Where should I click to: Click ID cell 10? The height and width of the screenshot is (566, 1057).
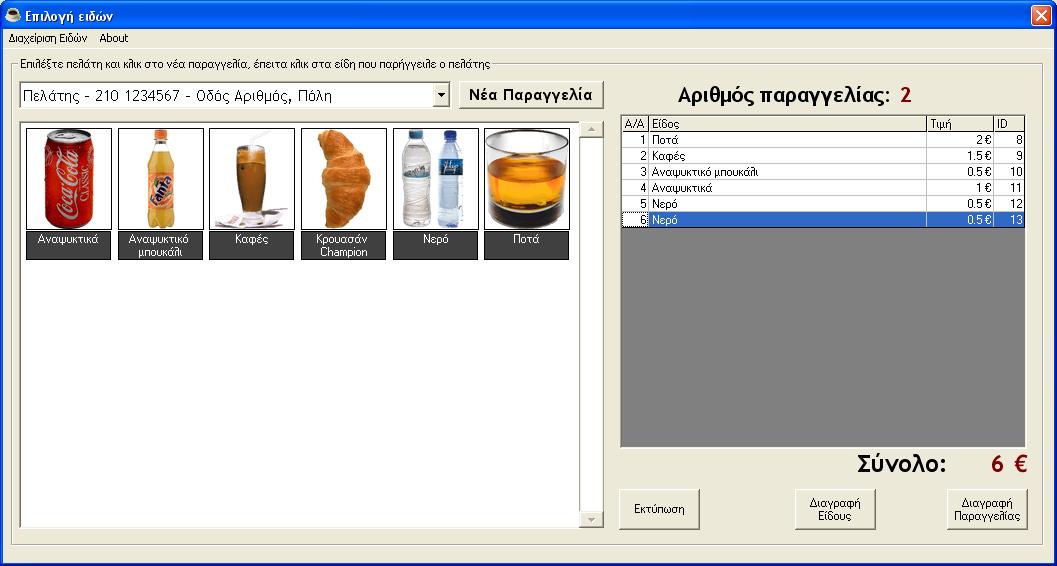point(1009,172)
